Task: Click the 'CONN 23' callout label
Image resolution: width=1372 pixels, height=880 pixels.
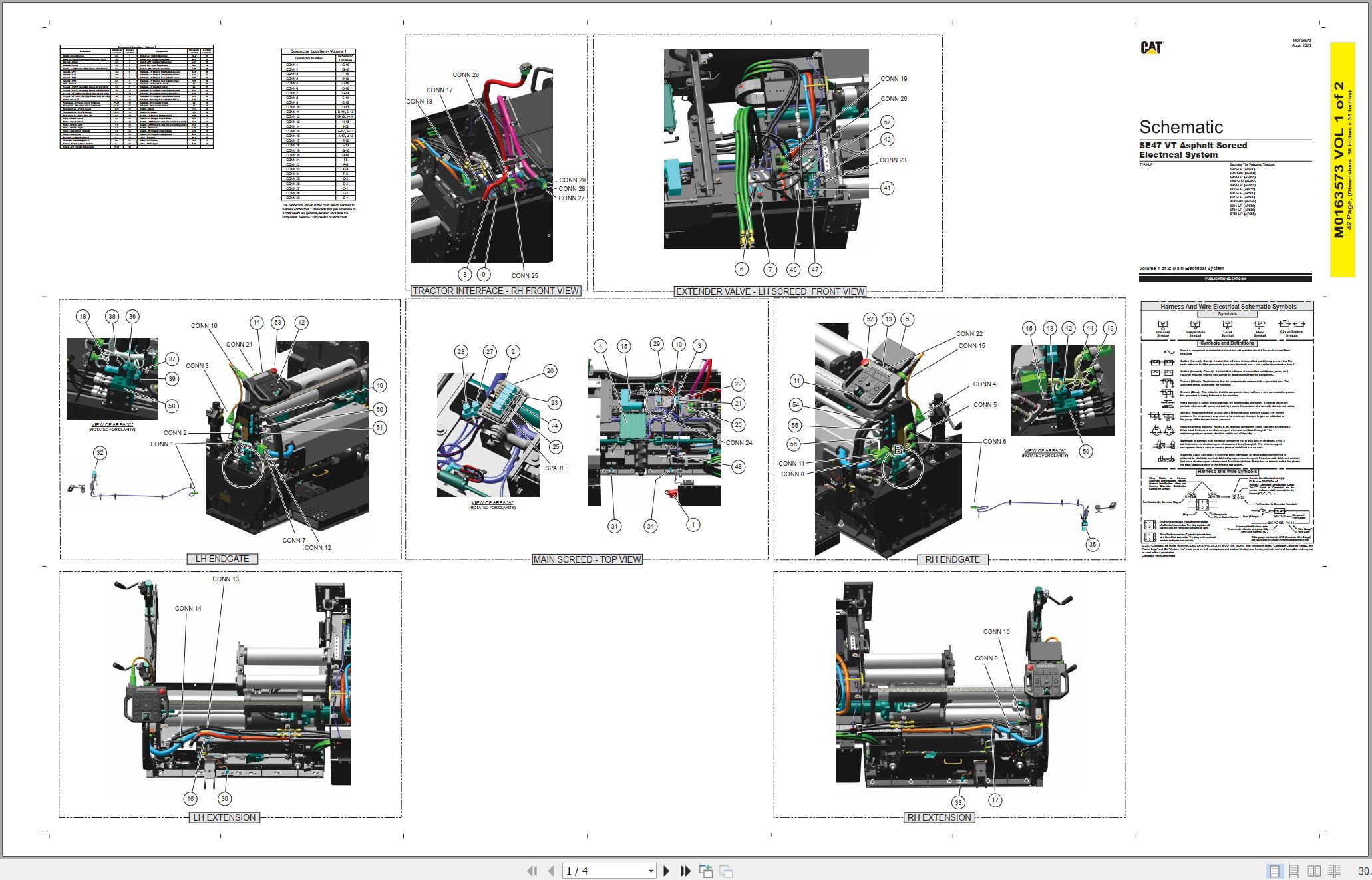Action: pyautogui.click(x=893, y=160)
